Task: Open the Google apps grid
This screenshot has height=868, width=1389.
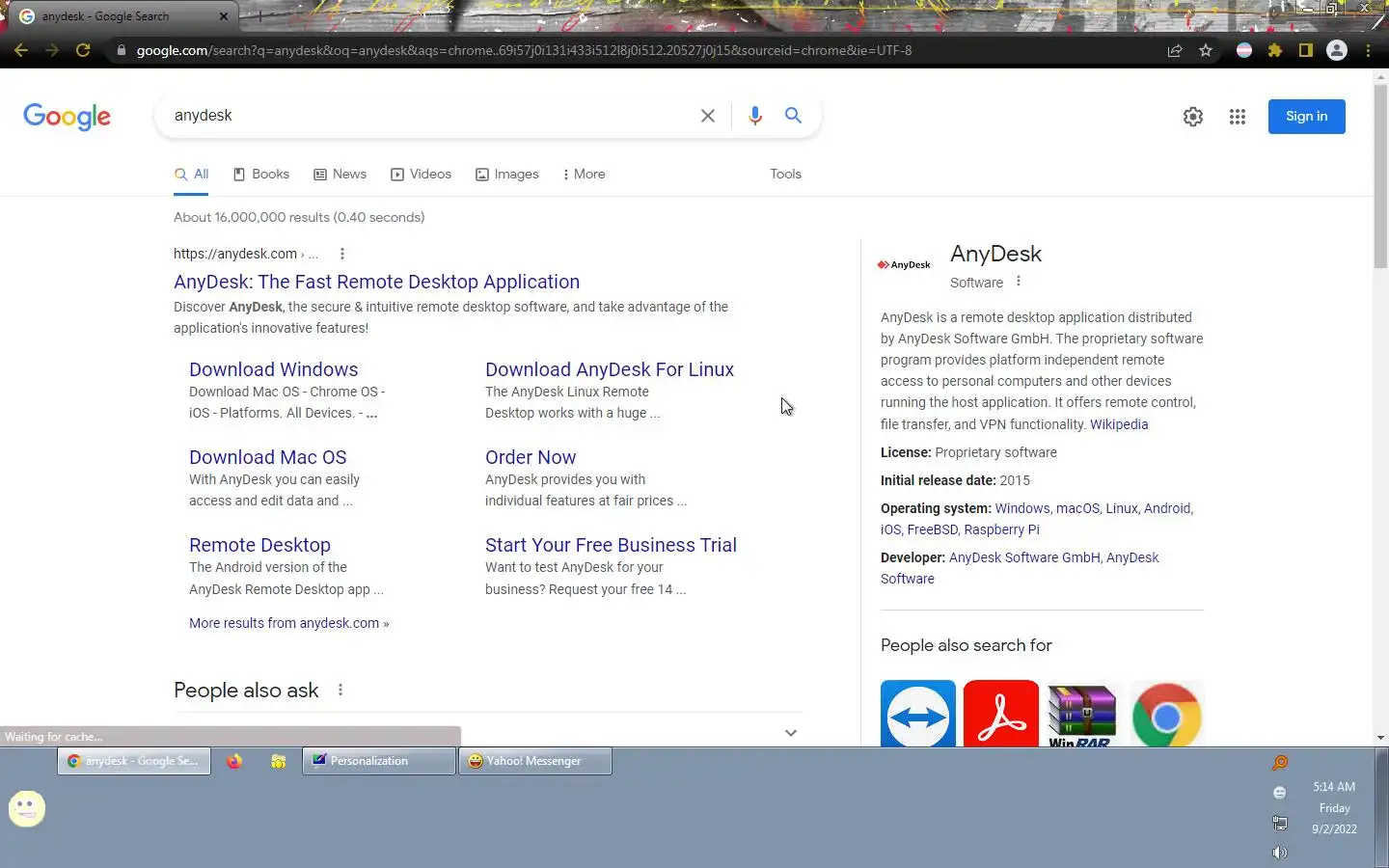Action: (x=1238, y=117)
